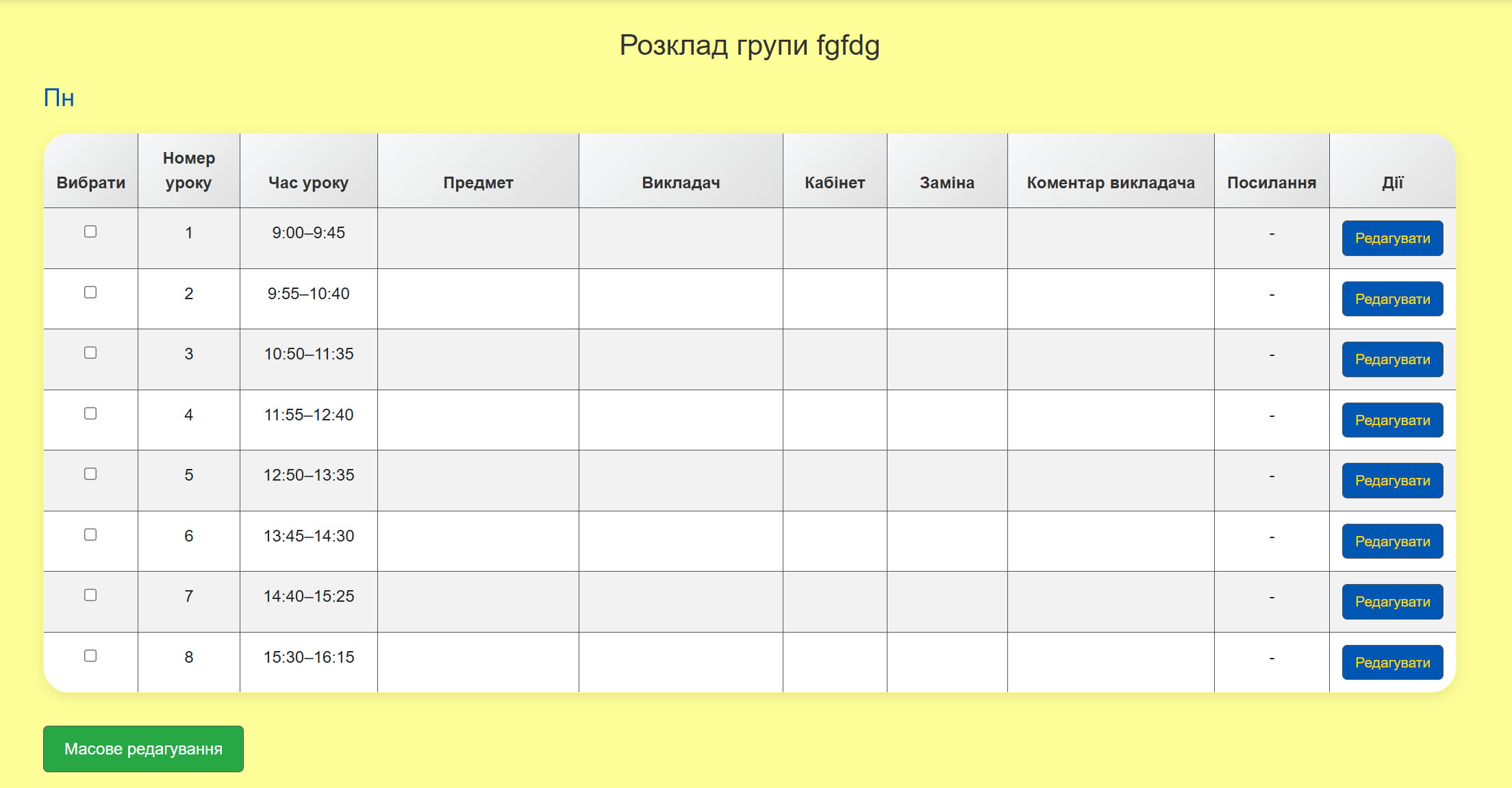Edit the 9:55–10:40 lesson
The image size is (1512, 788).
tap(1392, 299)
